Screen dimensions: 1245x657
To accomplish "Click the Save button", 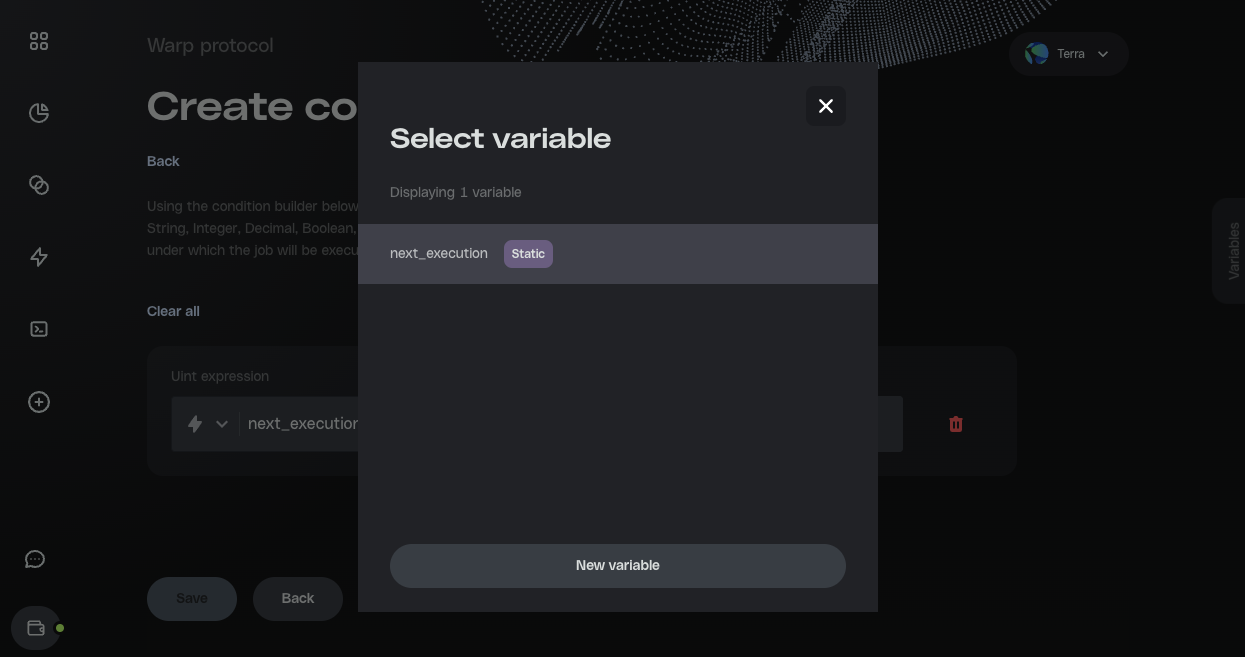I will tap(192, 599).
